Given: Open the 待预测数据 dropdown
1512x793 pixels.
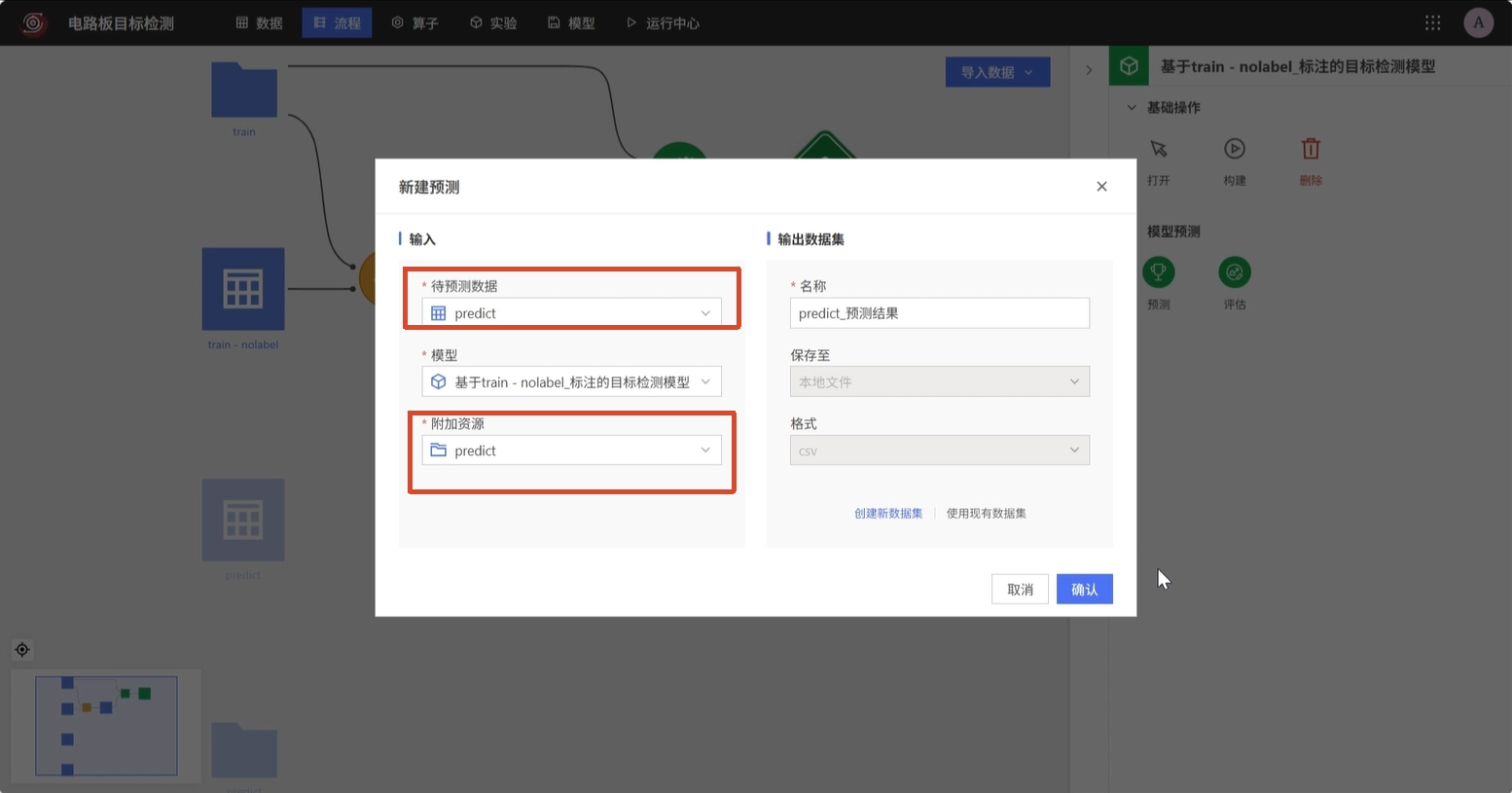Looking at the screenshot, I should click(x=571, y=312).
